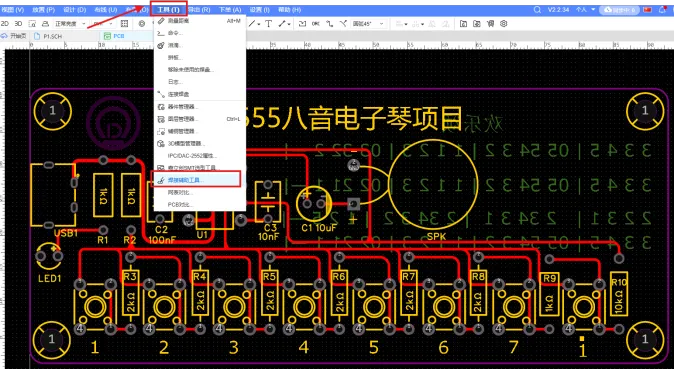
Task: Click the gear-like settings toolbar icon
Action: coord(504,24)
